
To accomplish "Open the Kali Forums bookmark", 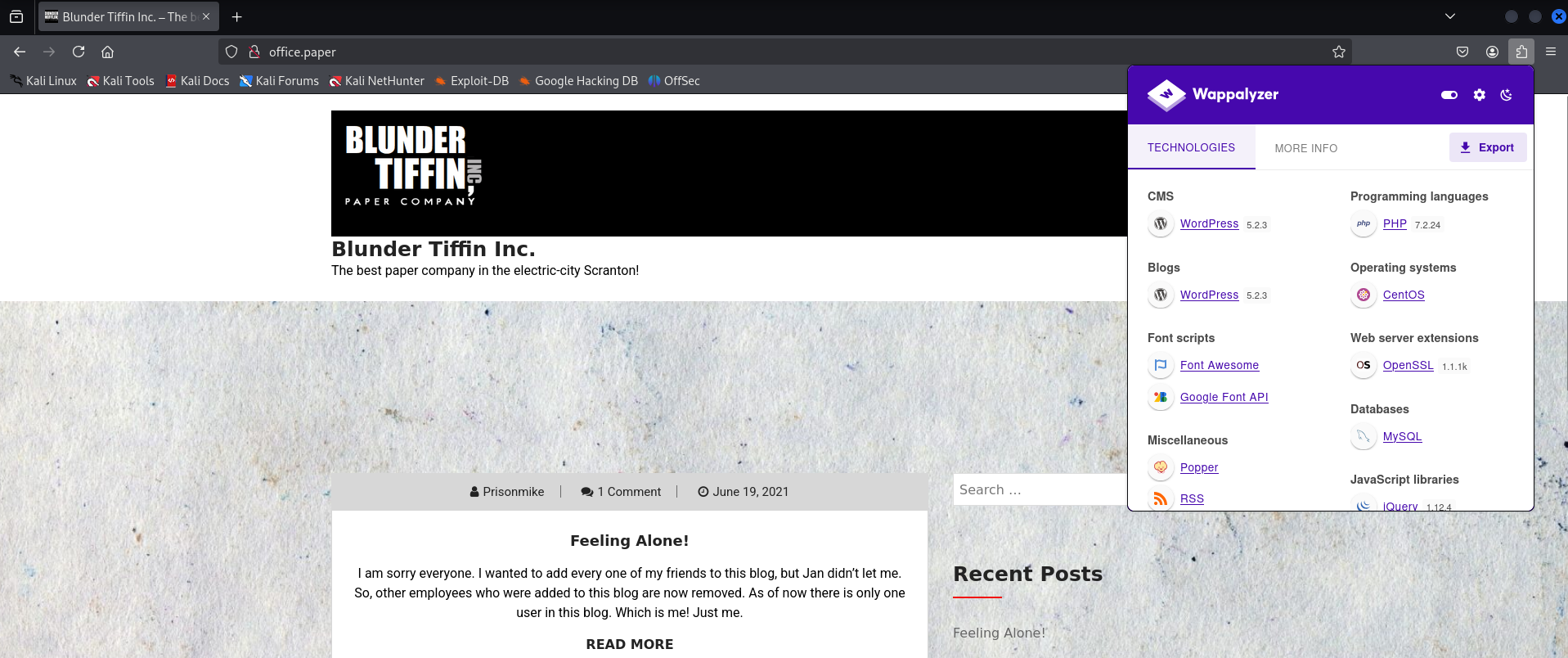I will coord(279,81).
